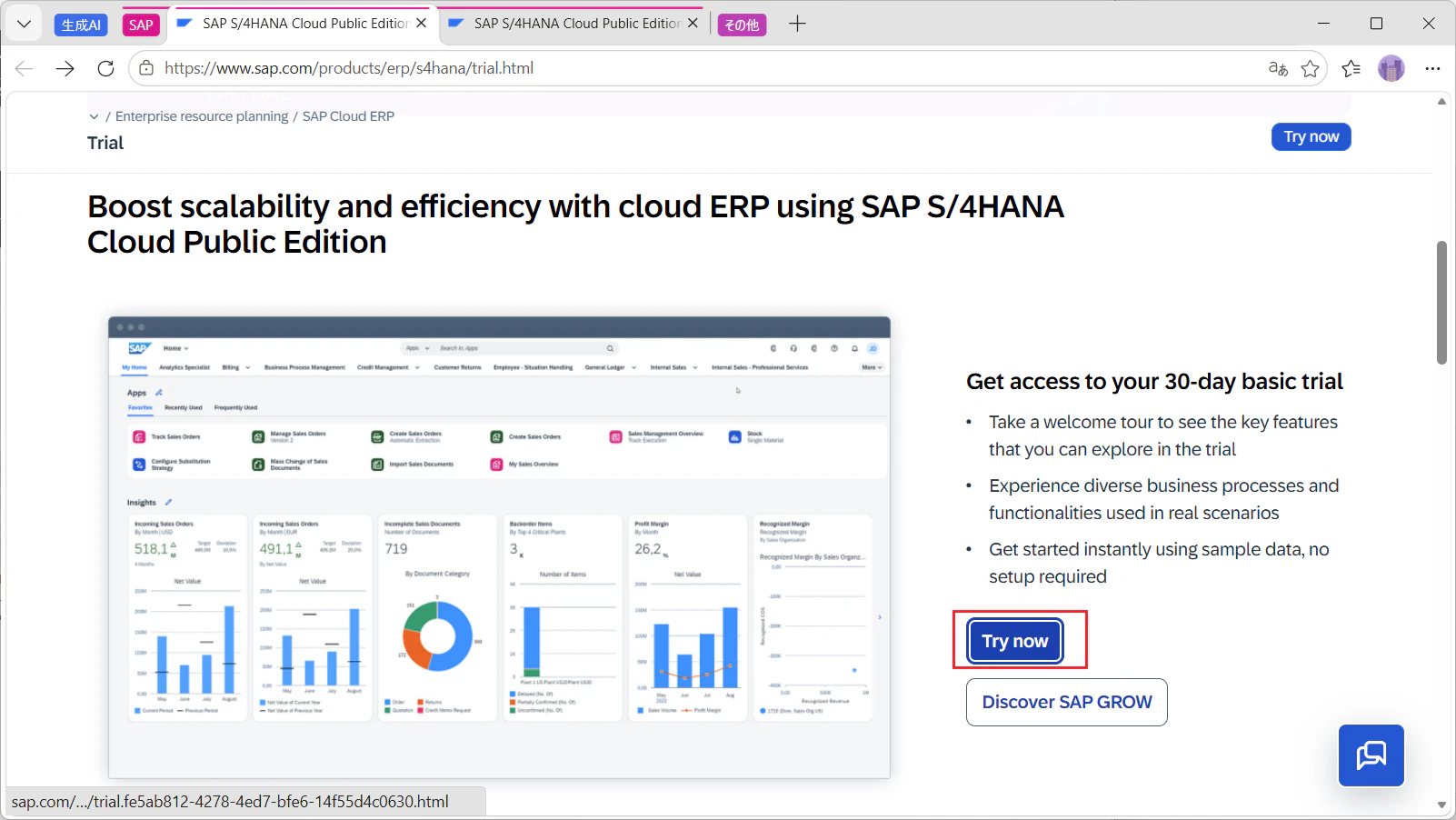Click Try now below the trial bullet list

pyautogui.click(x=1015, y=641)
